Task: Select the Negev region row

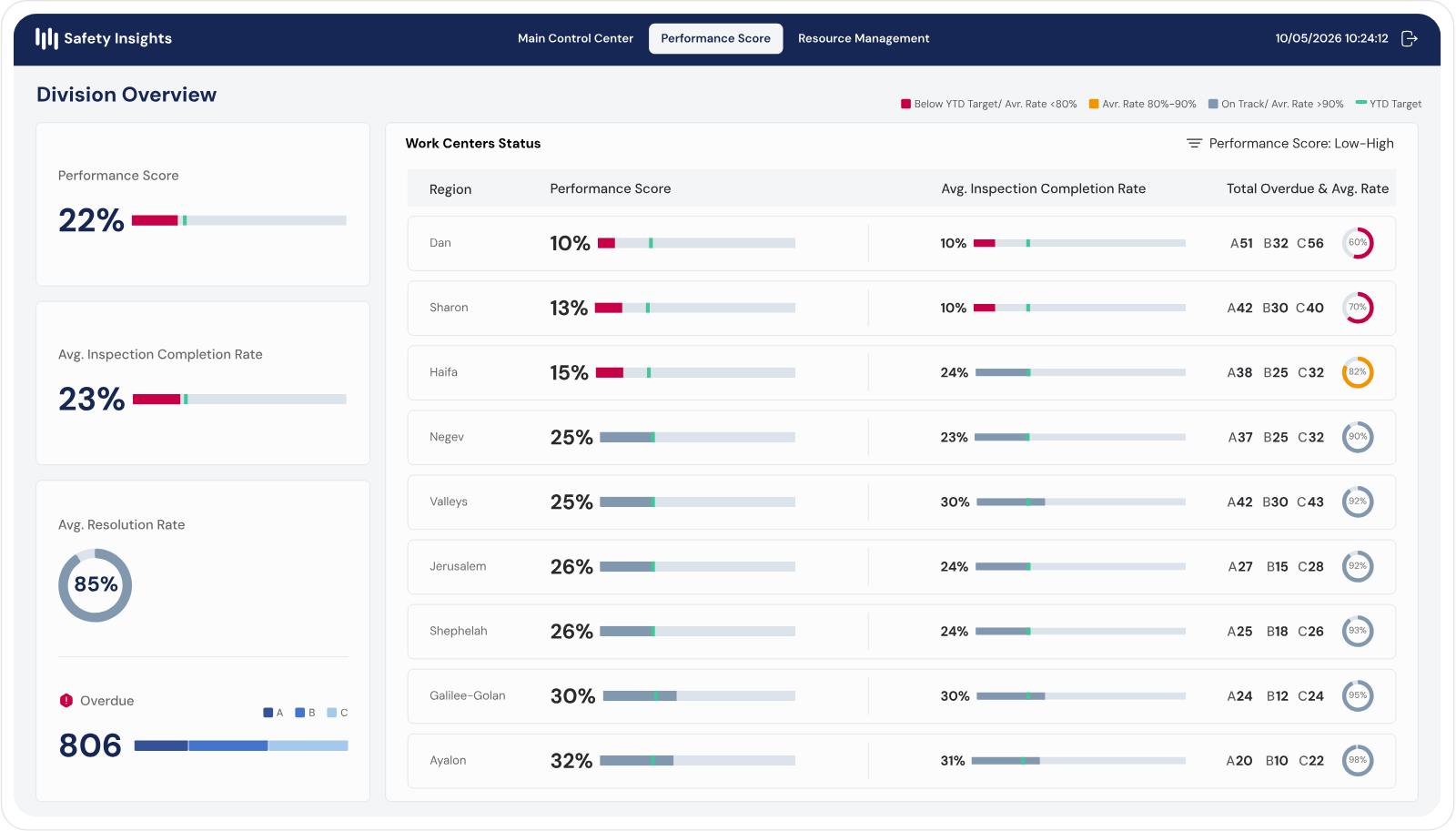Action: (x=901, y=437)
